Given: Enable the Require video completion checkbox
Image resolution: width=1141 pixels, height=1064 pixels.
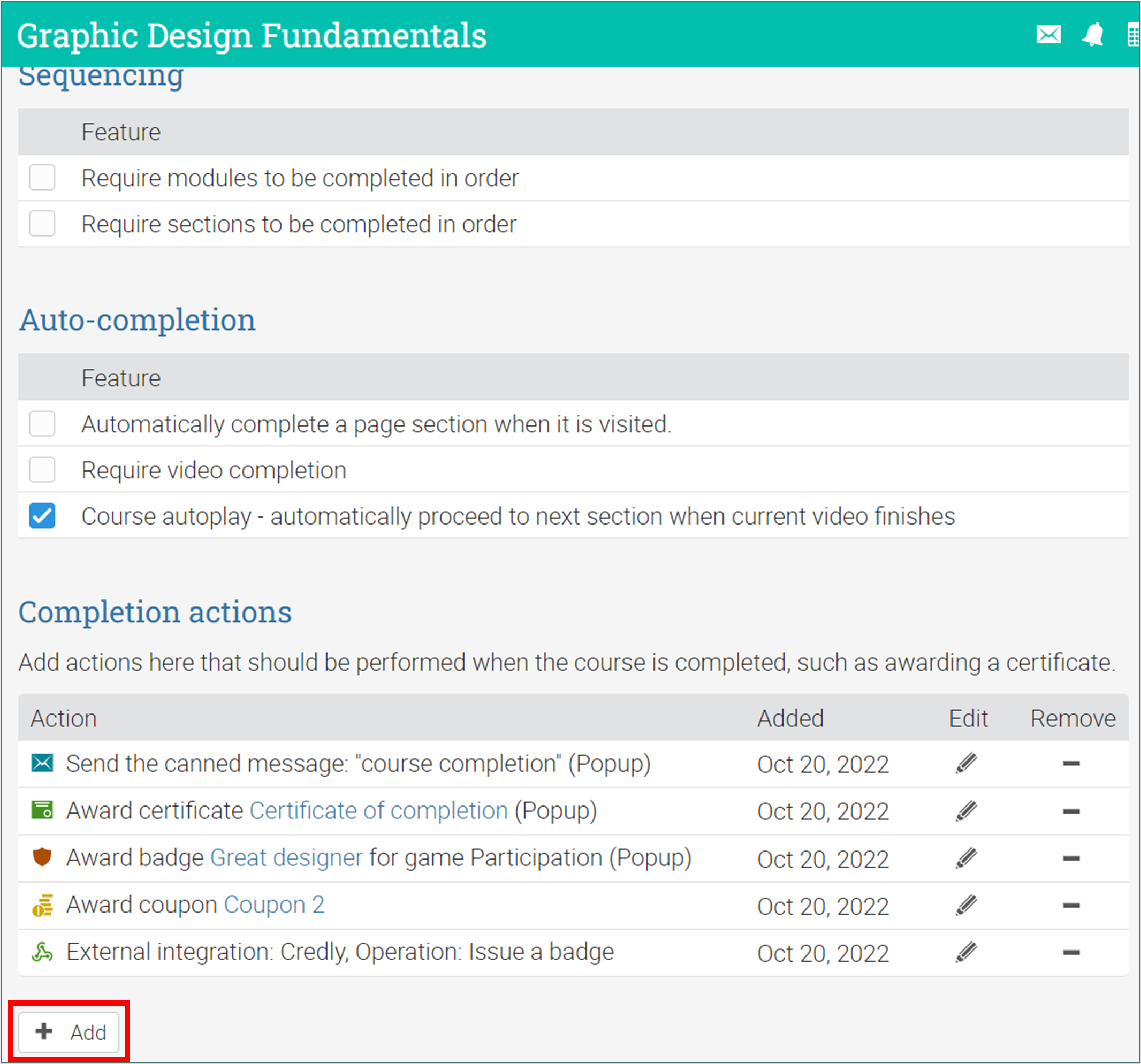Looking at the screenshot, I should pyautogui.click(x=42, y=469).
